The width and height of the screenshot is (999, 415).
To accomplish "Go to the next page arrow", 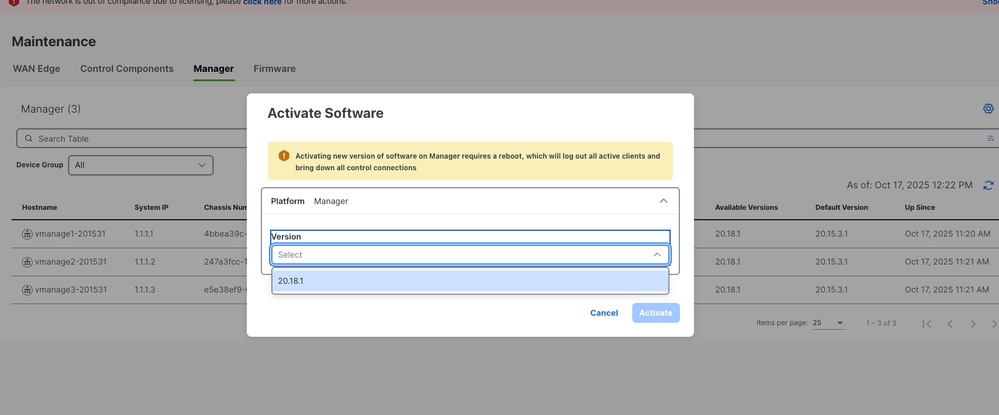I will pos(973,324).
